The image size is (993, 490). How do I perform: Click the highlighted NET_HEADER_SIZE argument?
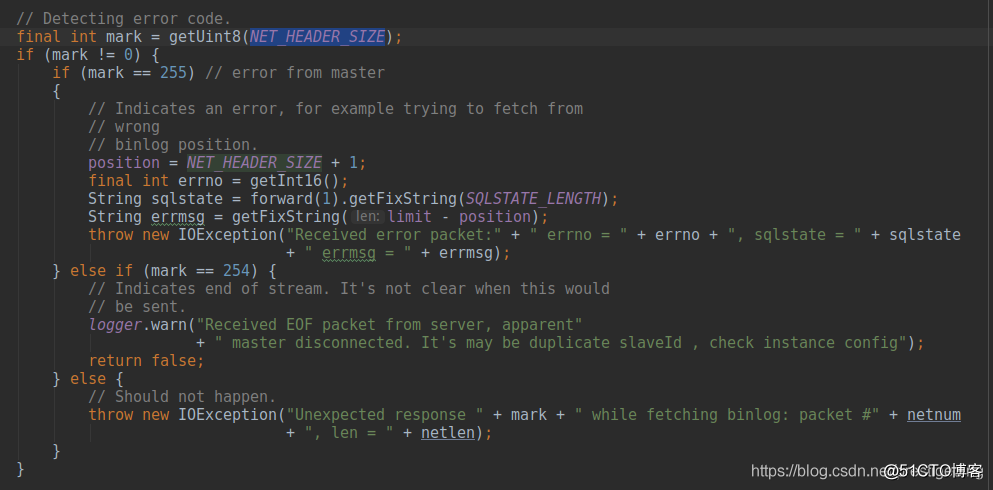[x=317, y=37]
